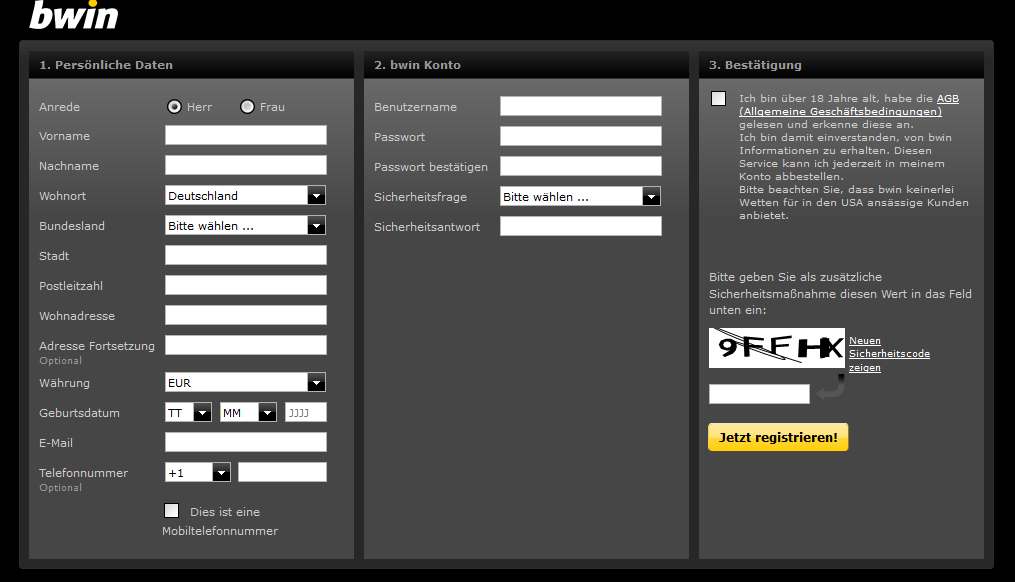The width and height of the screenshot is (1015, 582).
Task: Open the phone country code +1 dropdown
Action: coord(198,473)
